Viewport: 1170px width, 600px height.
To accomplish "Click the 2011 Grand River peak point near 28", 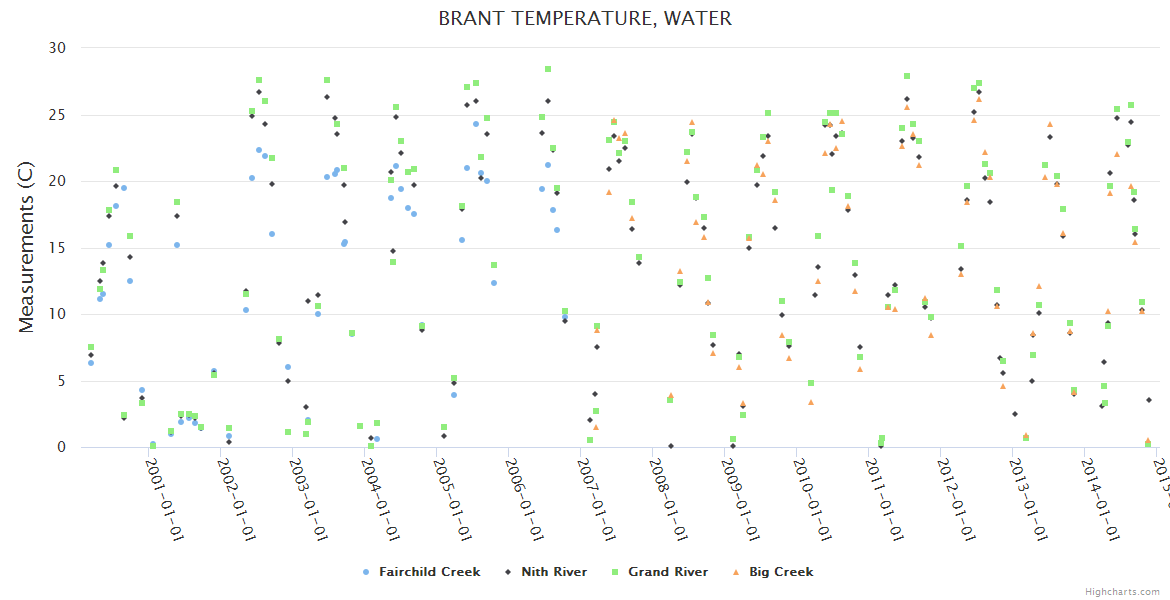I will click(x=907, y=76).
